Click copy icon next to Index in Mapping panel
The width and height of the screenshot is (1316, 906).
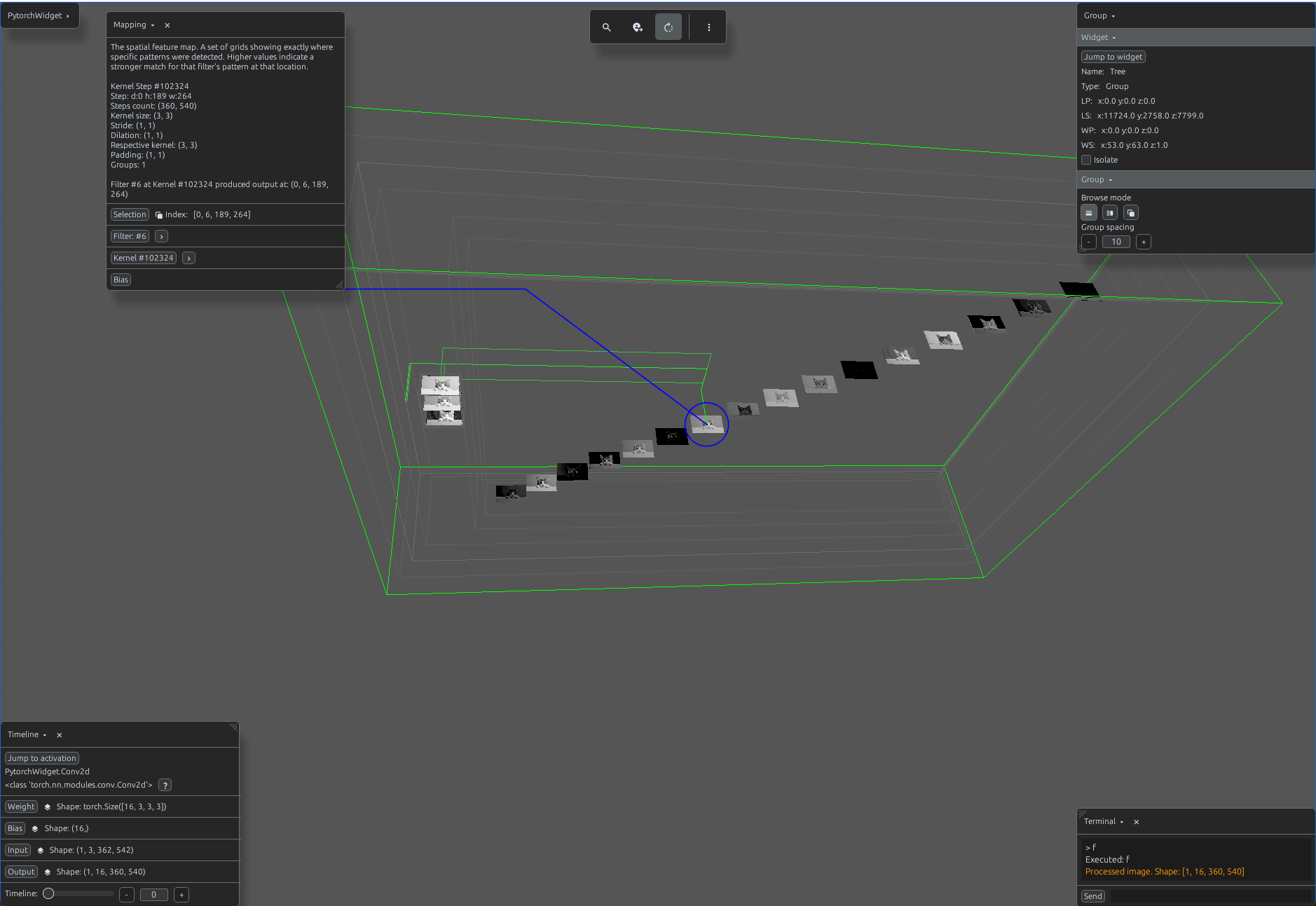pos(159,215)
